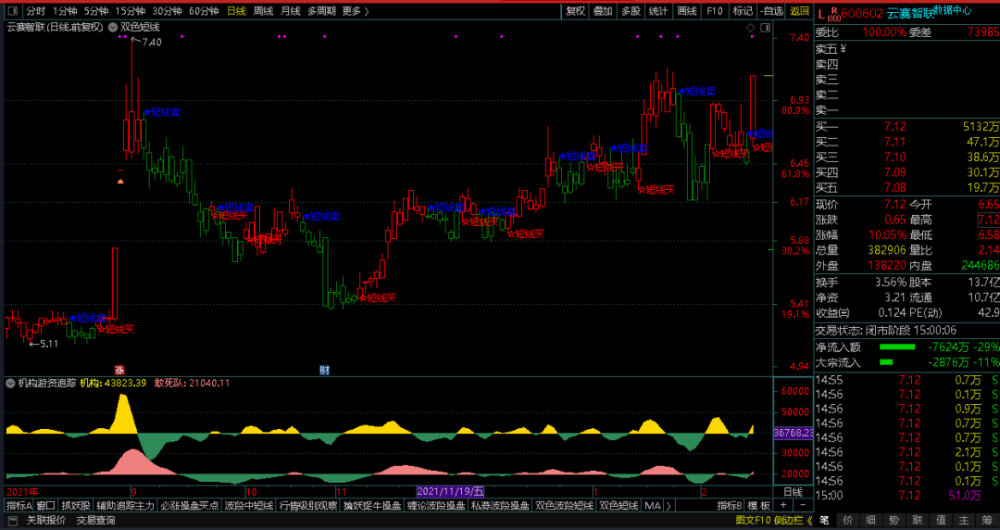The image size is (1000, 530).
Task: Expand the 更多 periods menu
Action: [355, 11]
